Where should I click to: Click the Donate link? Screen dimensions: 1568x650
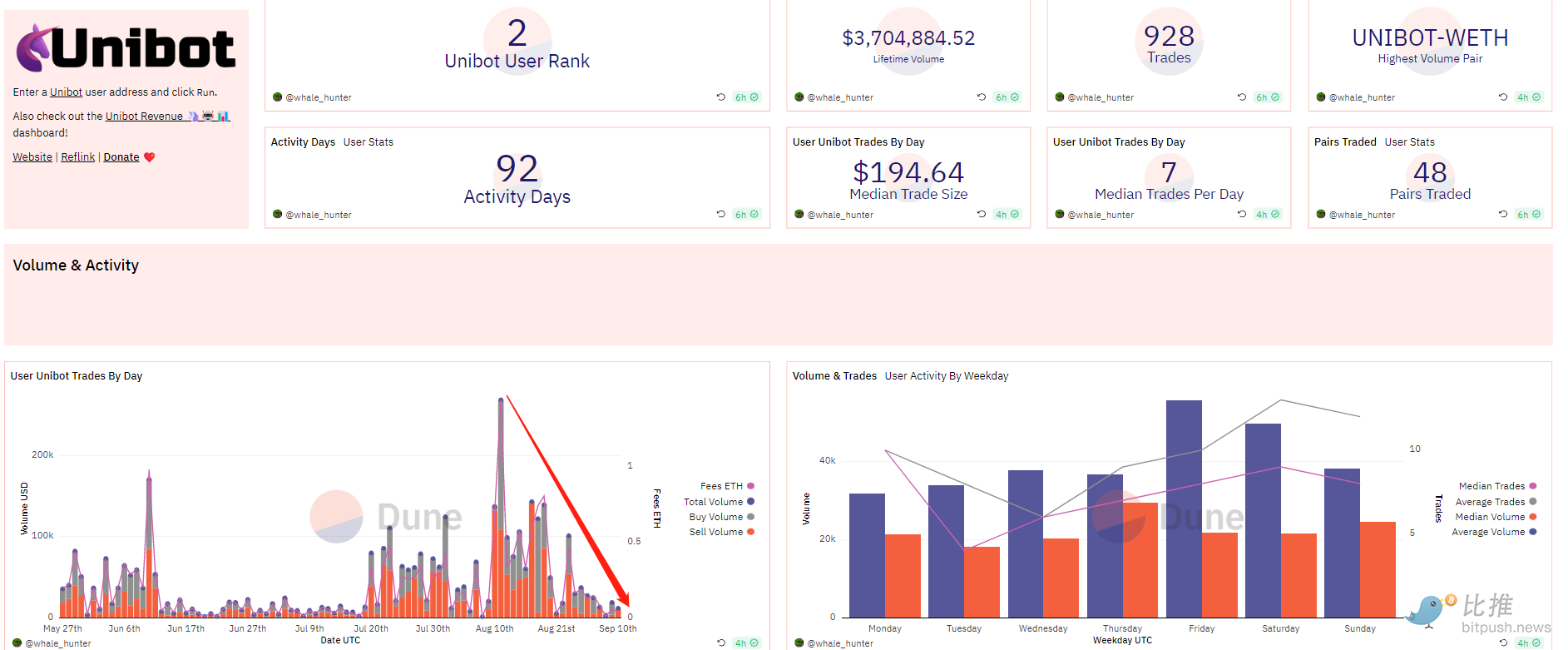click(x=121, y=157)
